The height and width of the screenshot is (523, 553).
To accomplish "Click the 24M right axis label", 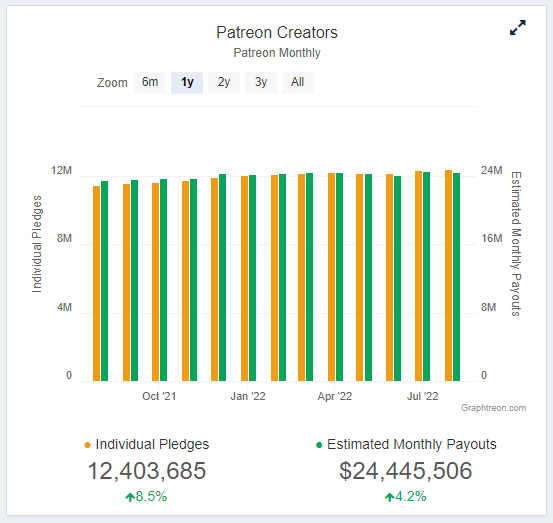I will 492,170.
